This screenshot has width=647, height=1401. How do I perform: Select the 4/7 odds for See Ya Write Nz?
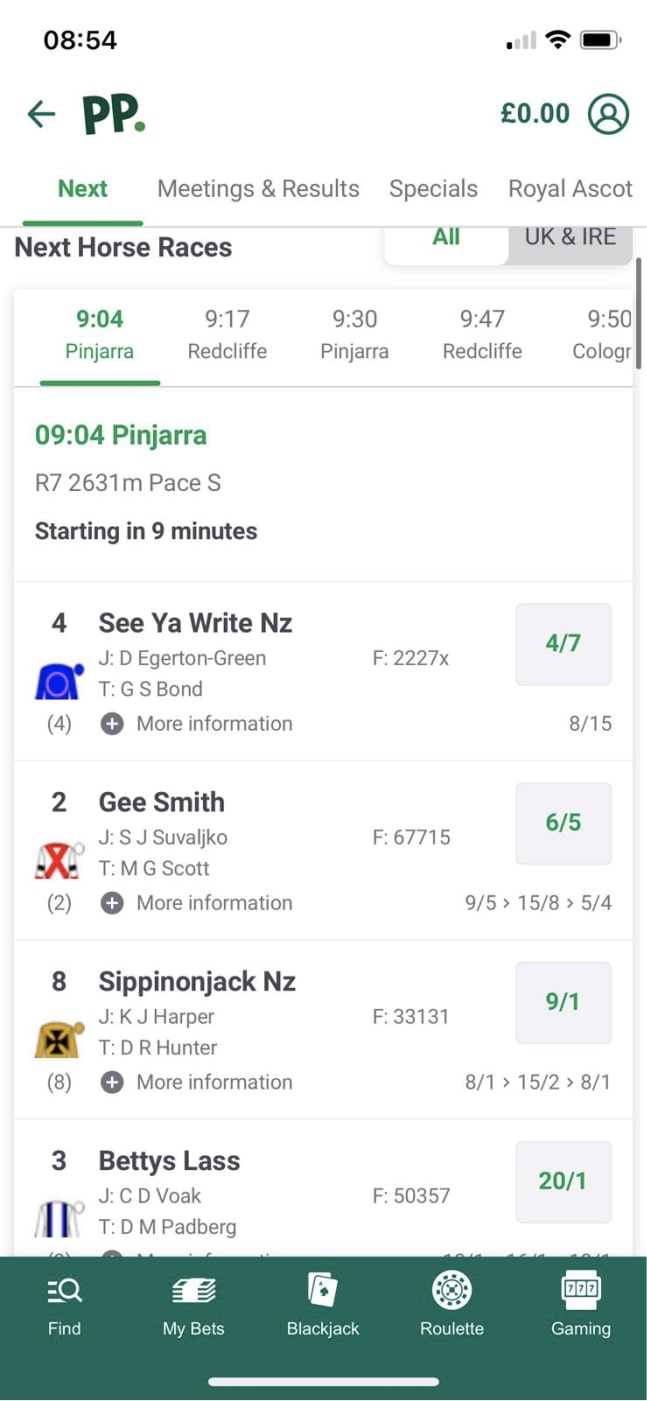[563, 644]
